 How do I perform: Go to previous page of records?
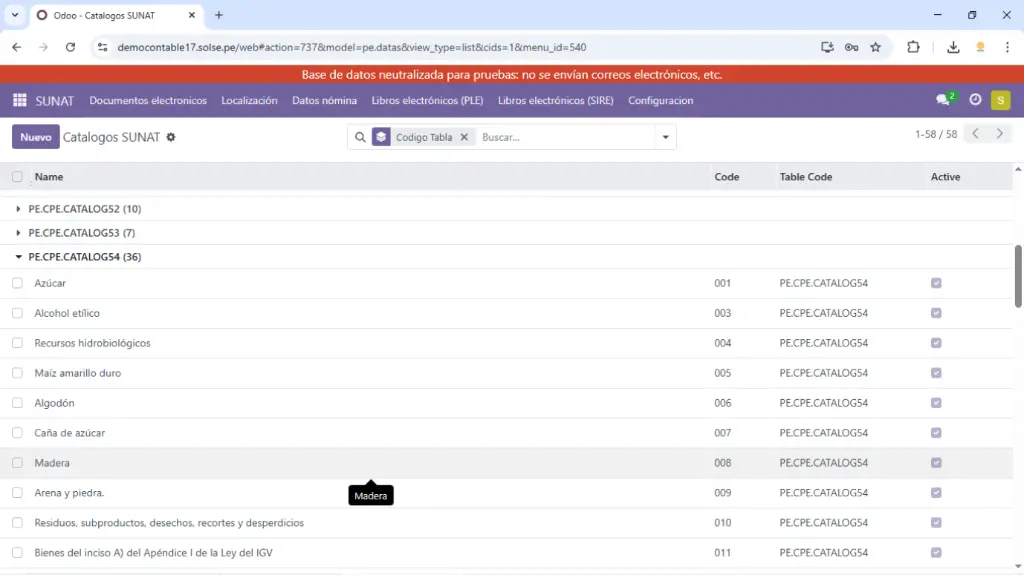(x=976, y=134)
